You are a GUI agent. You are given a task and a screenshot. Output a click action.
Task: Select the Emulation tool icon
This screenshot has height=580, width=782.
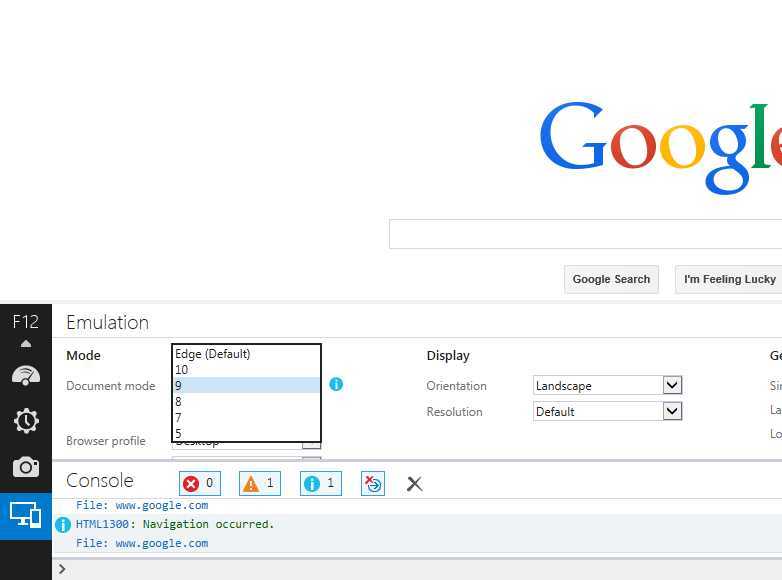tap(26, 515)
